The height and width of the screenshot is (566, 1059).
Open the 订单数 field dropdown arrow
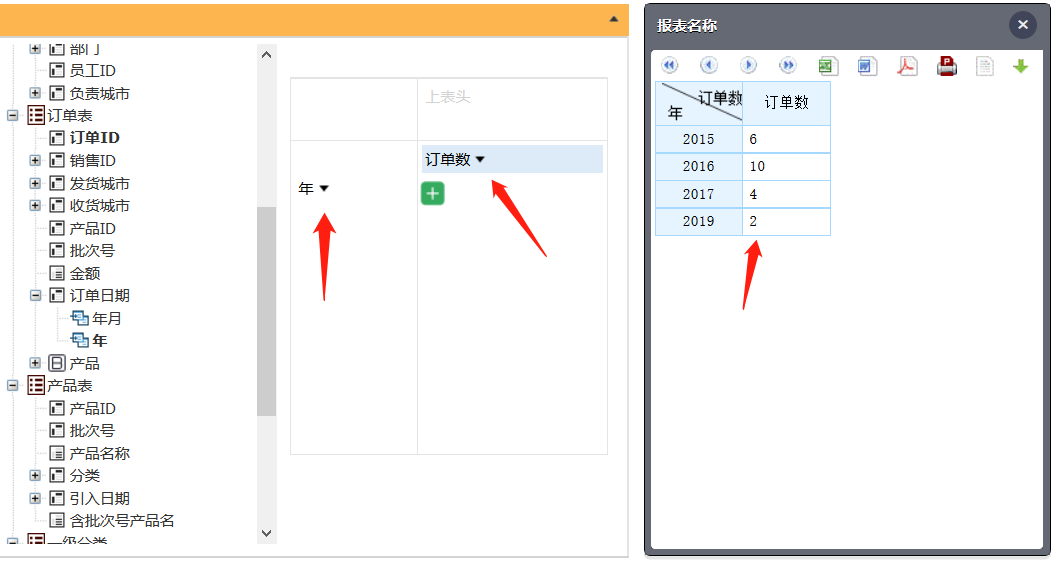point(480,160)
